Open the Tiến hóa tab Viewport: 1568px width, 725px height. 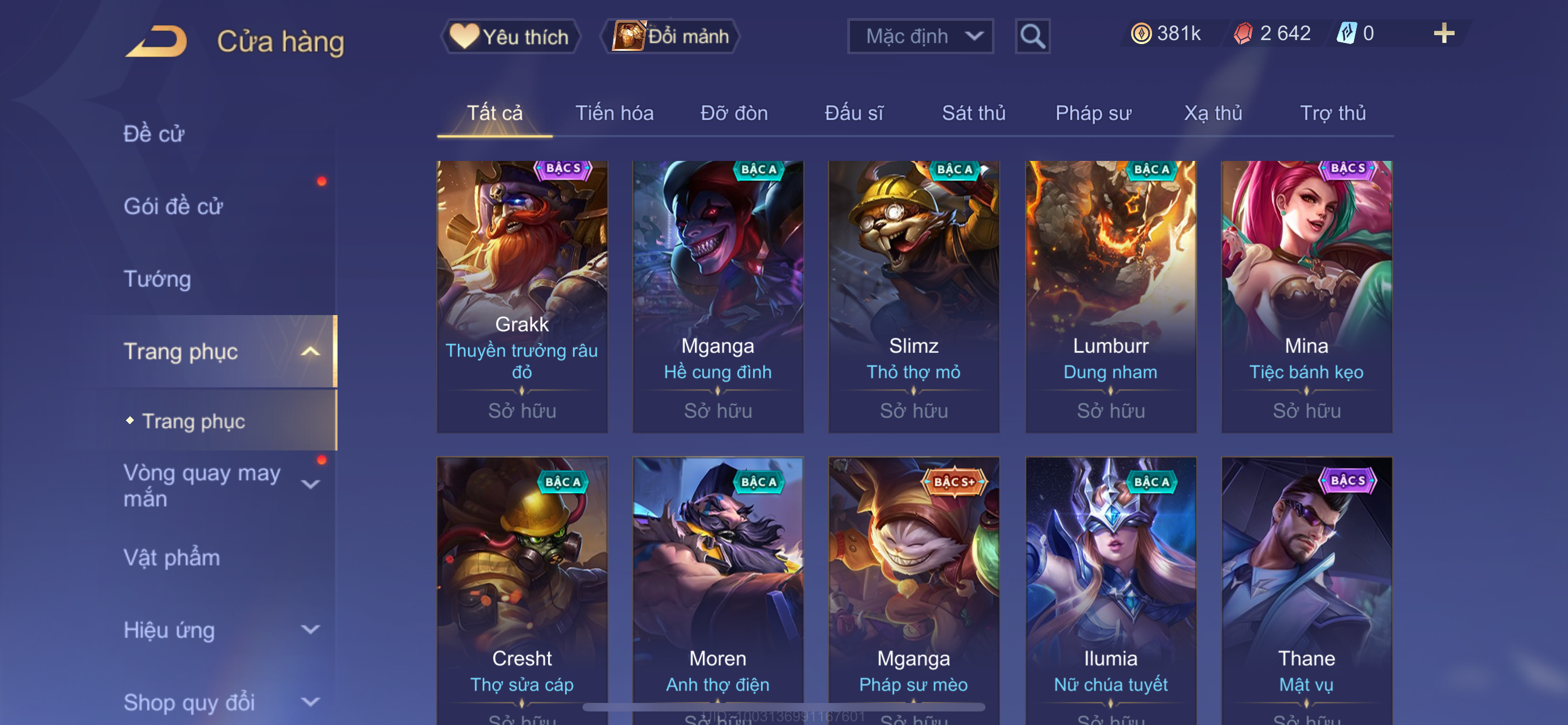[x=614, y=113]
